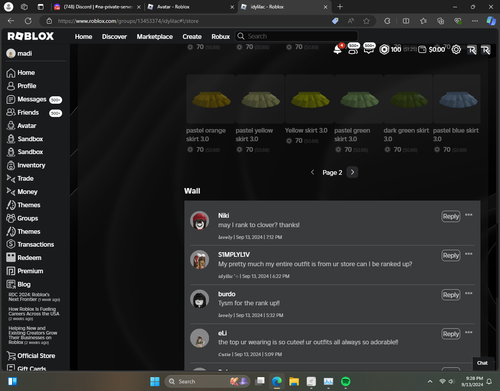Click the Windows taskbar search box
Image resolution: width=500 pixels, height=391 pixels.
[x=207, y=381]
